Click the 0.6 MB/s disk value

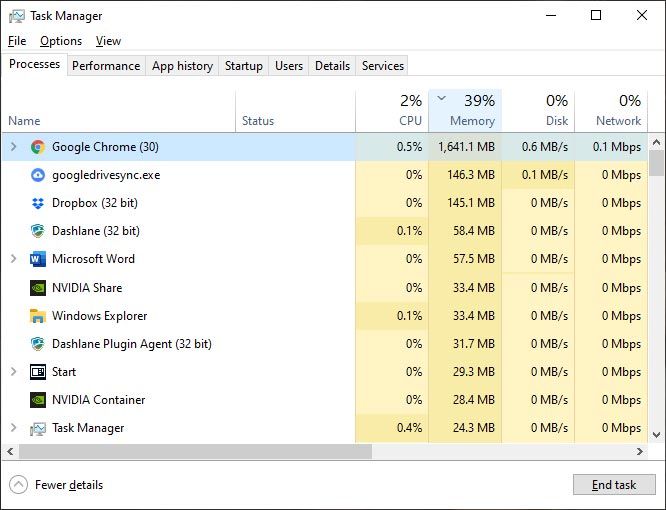(x=545, y=147)
